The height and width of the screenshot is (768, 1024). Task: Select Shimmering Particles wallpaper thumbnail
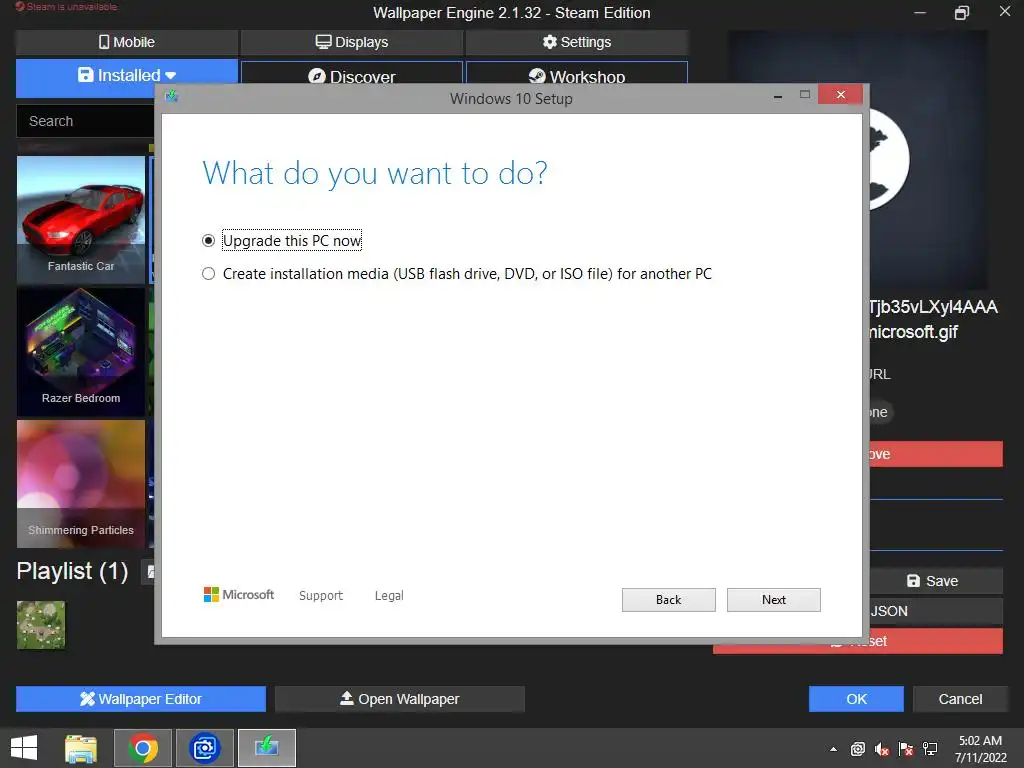(x=81, y=484)
